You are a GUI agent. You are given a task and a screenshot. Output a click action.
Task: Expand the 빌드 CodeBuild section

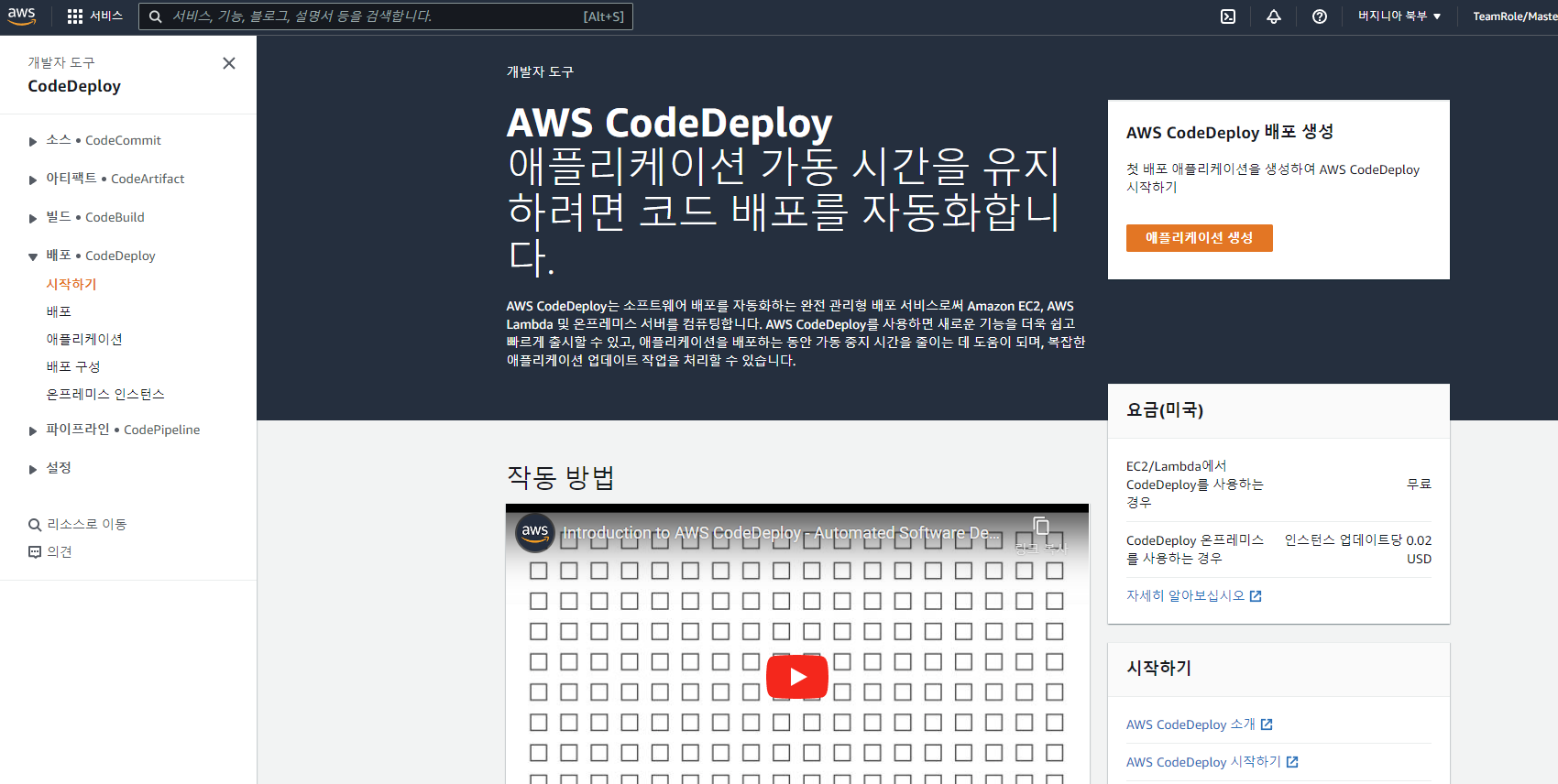[33, 218]
